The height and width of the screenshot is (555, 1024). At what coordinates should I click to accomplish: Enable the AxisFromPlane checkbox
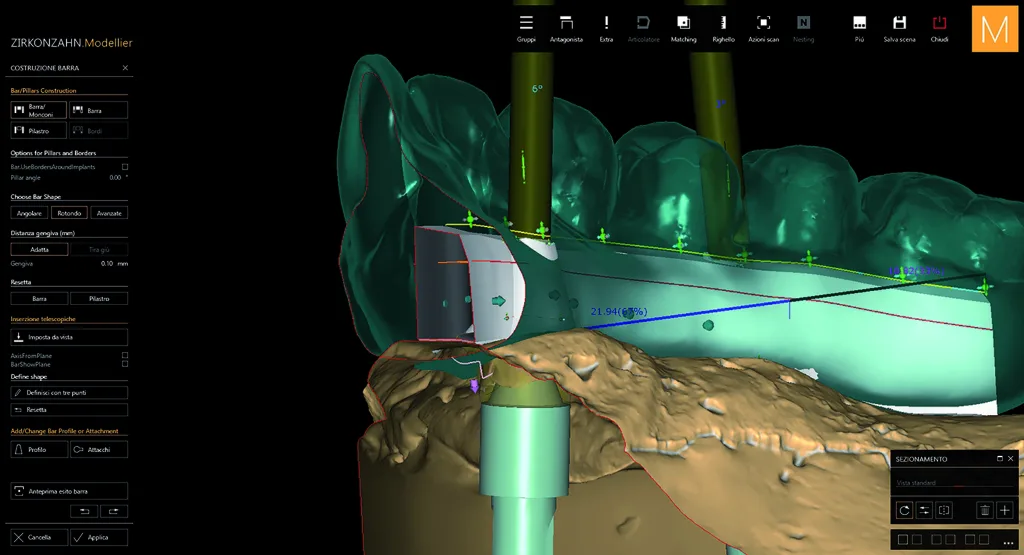click(125, 356)
